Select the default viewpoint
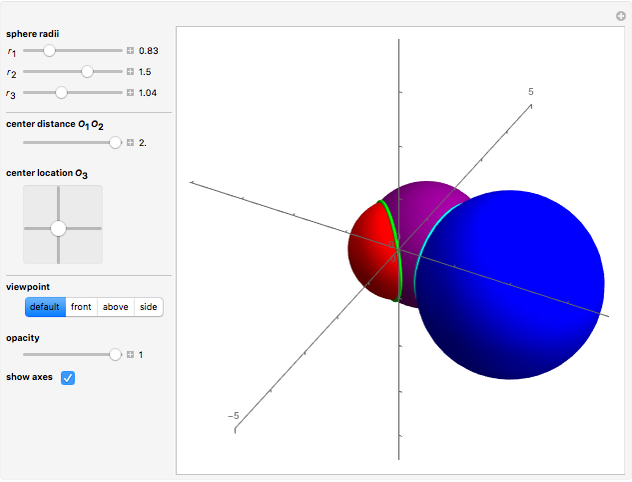This screenshot has width=632, height=482. coord(44,307)
